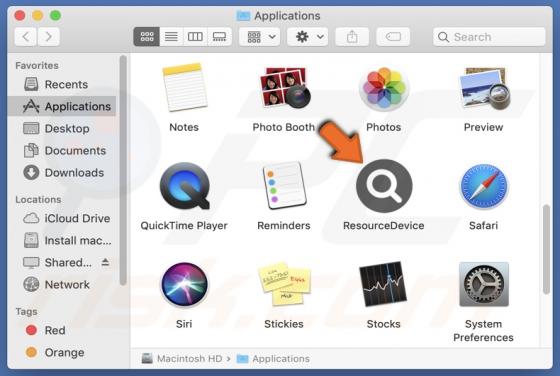Go back with the left chevron button
The image size is (560, 376).
click(26, 36)
